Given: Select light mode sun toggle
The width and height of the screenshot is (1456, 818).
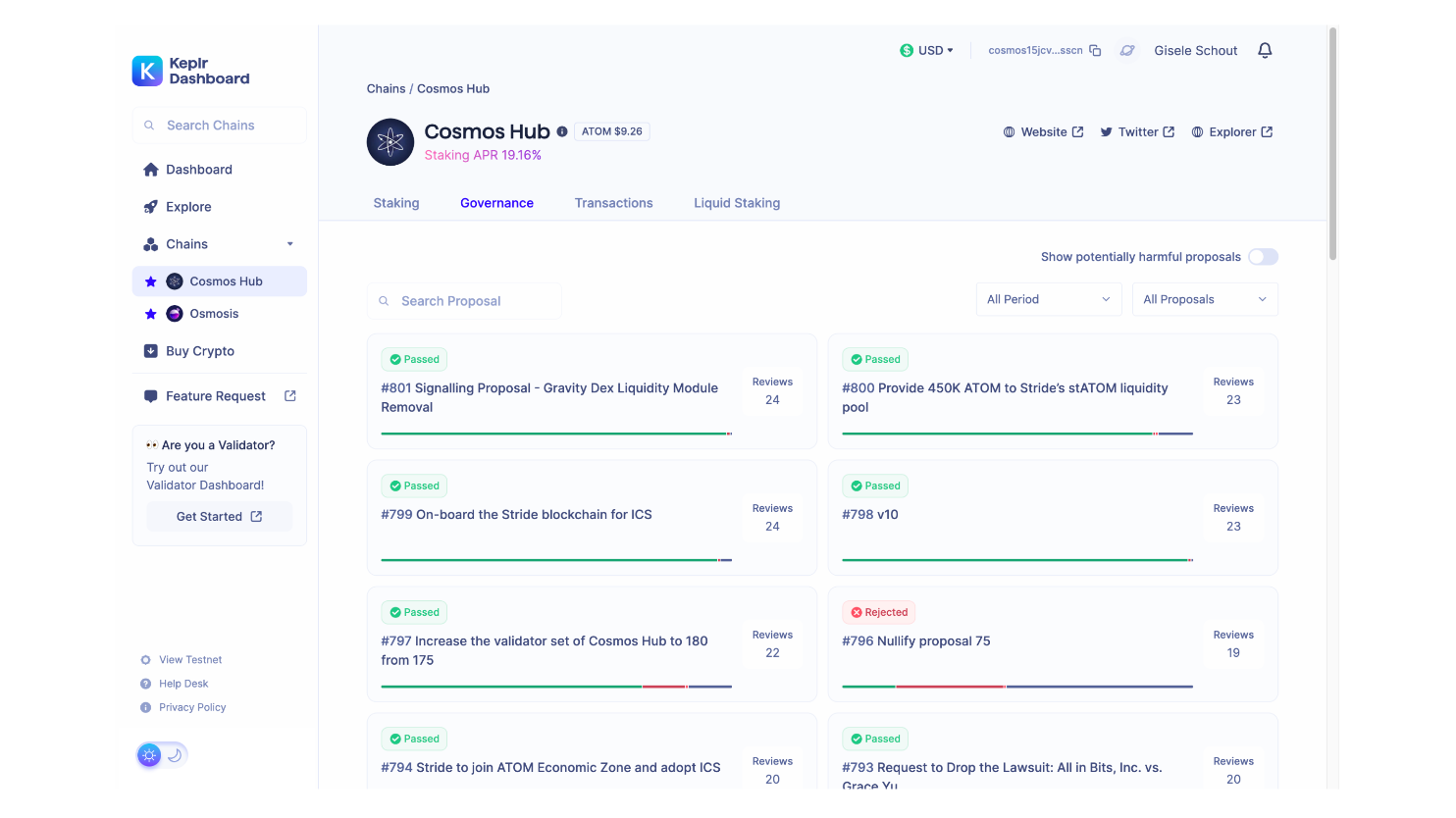Looking at the screenshot, I should 149,755.
